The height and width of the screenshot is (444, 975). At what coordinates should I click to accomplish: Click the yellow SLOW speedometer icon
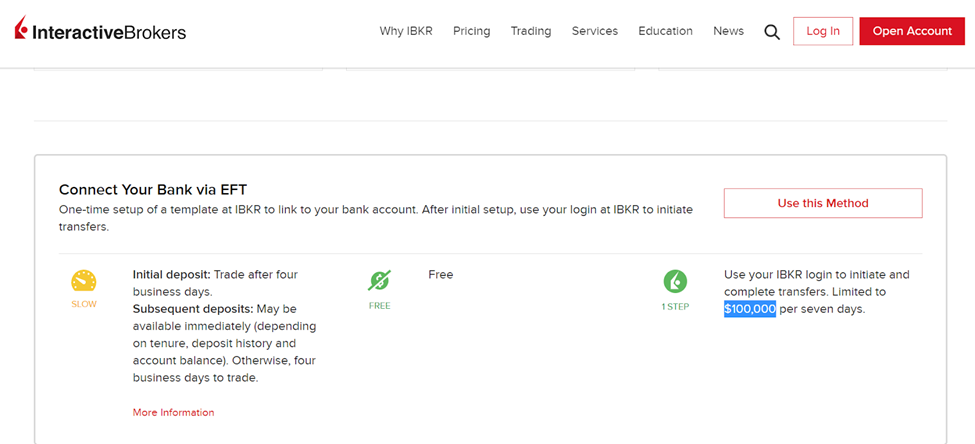pyautogui.click(x=84, y=281)
